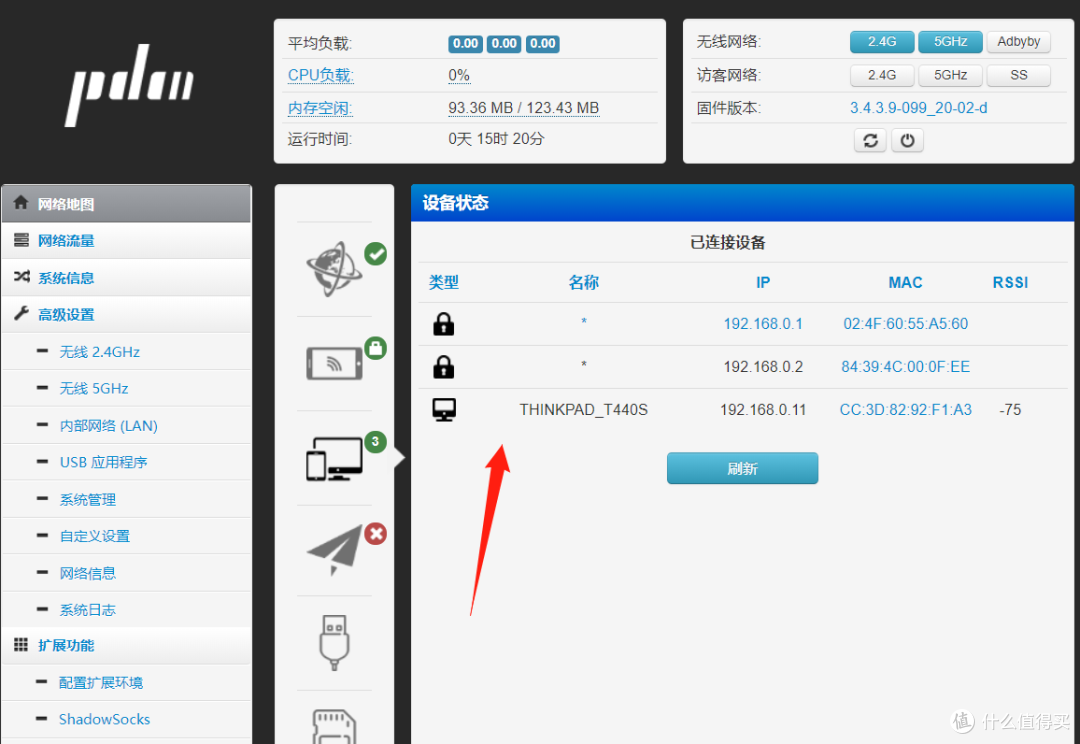1080x744 pixels.
Task: Click the circular arrows reboot icon button
Action: (871, 141)
